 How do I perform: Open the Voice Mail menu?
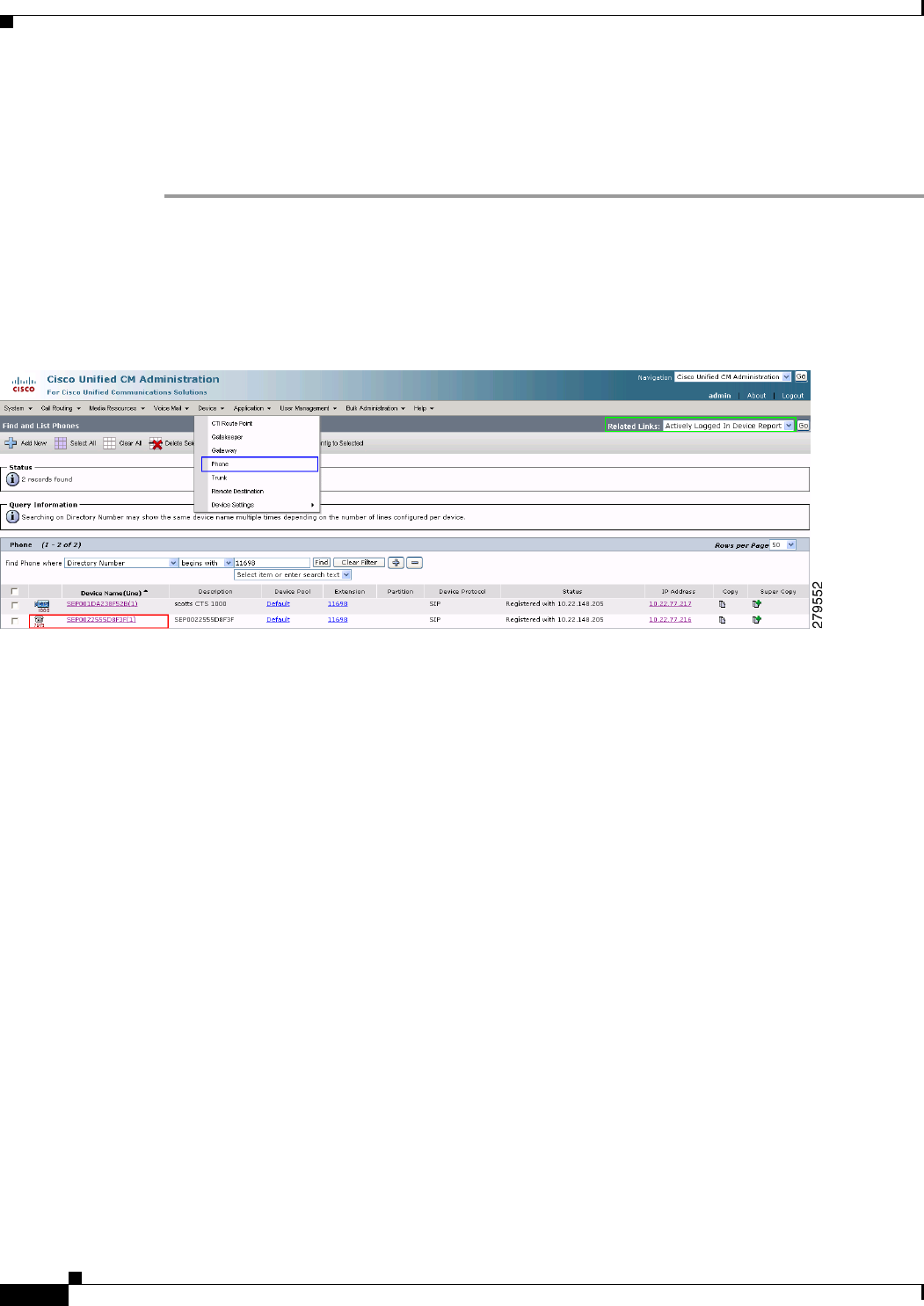[171, 408]
